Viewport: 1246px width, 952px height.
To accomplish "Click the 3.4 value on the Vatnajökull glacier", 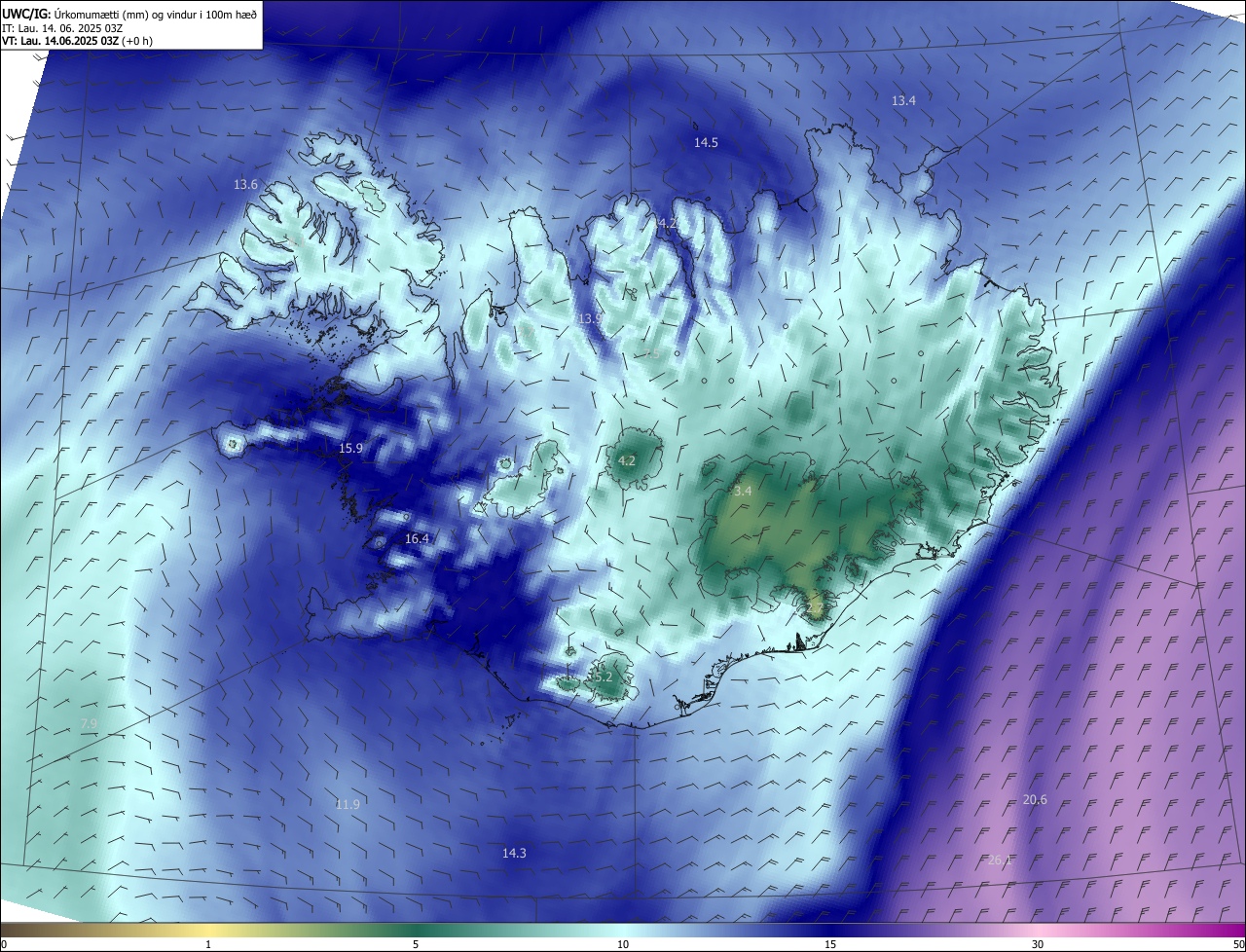I will pos(743,492).
